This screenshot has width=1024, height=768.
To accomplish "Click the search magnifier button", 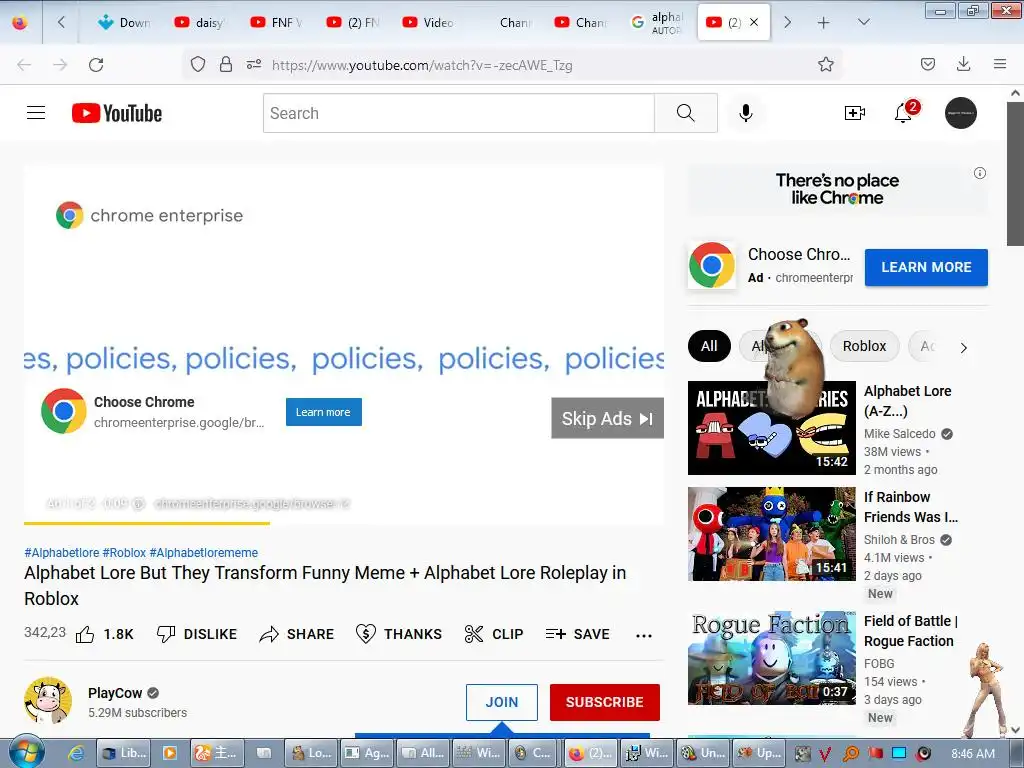I will tap(686, 113).
